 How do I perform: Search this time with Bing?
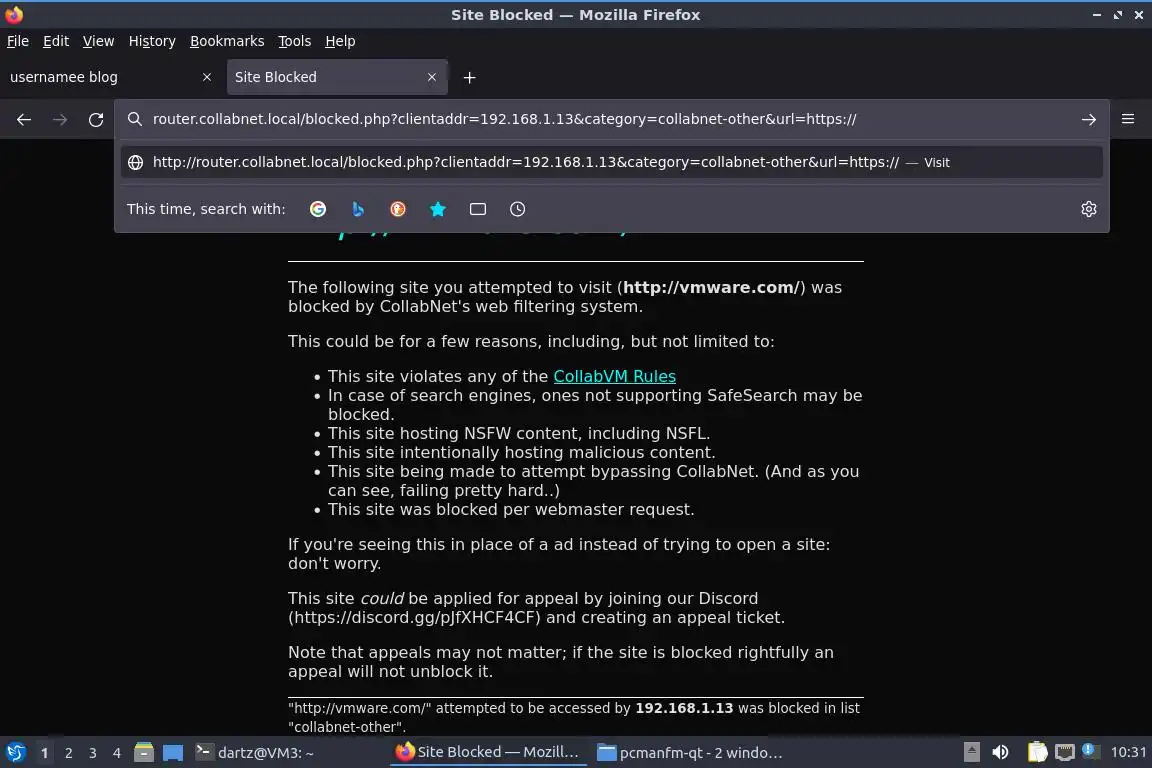(358, 209)
